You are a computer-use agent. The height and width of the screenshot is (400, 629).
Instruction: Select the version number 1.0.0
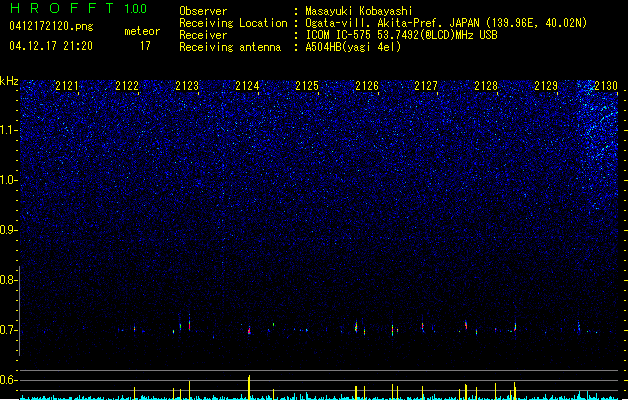(x=136, y=9)
